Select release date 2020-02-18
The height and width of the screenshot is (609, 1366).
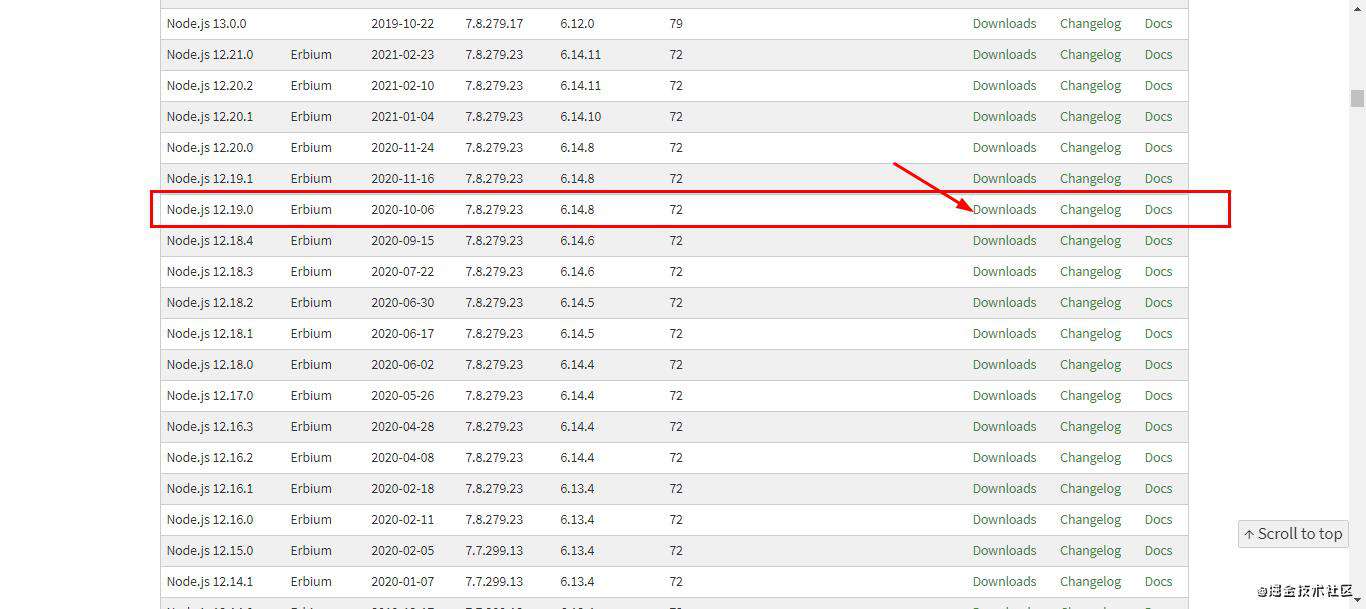tap(403, 488)
